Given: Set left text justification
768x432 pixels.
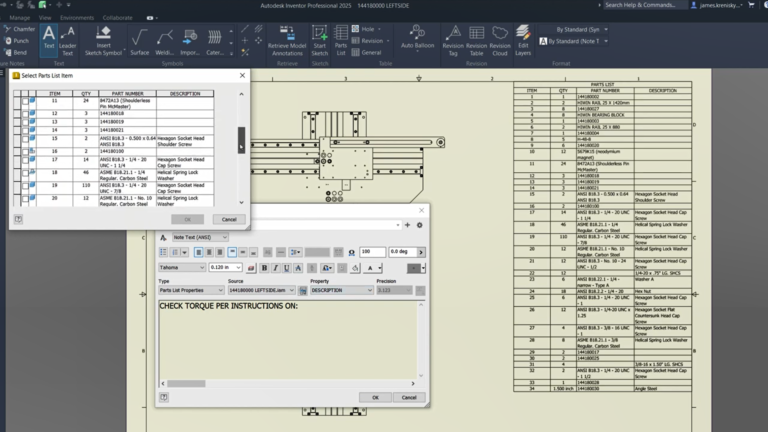Looking at the screenshot, I should click(x=198, y=252).
